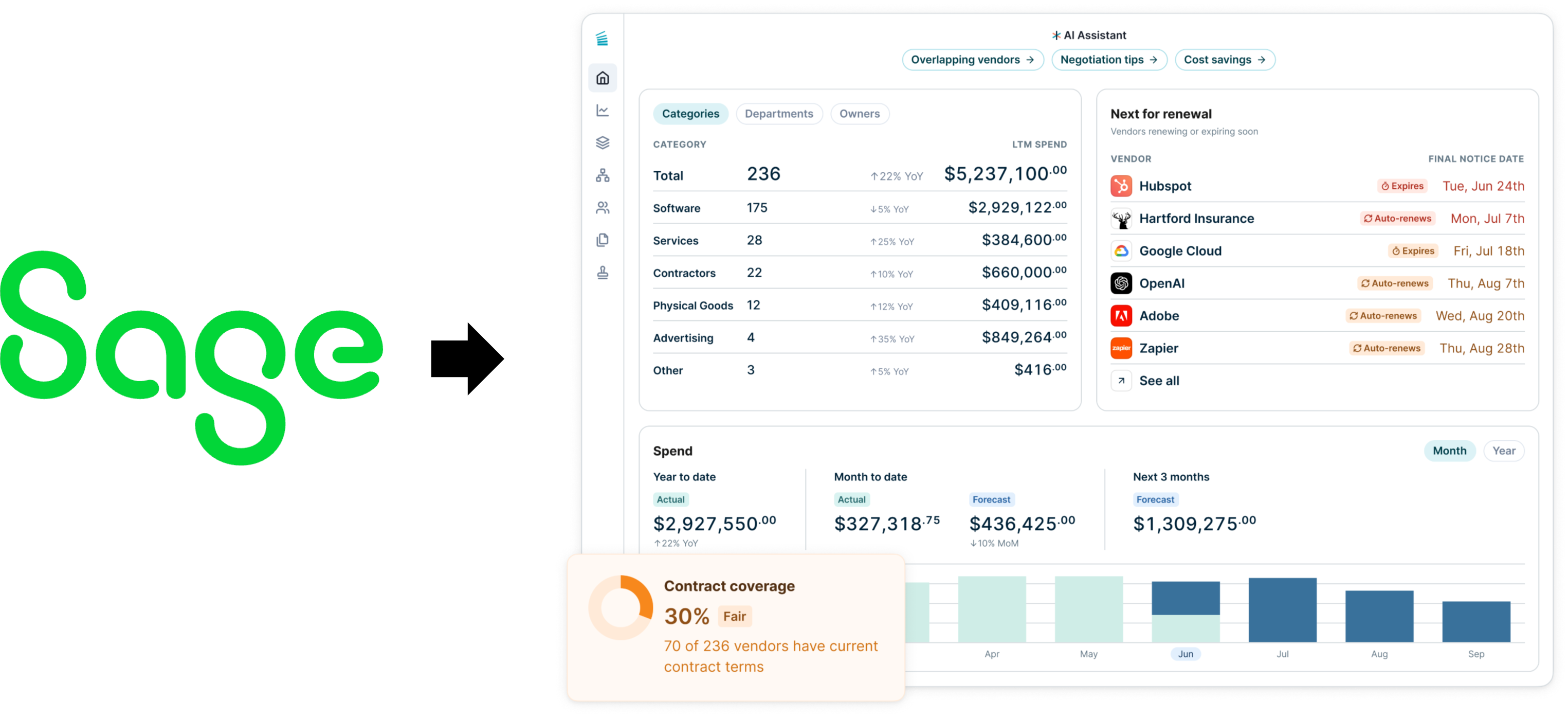This screenshot has width=1568, height=718.
Task: Open the line chart analytics icon
Action: (602, 110)
